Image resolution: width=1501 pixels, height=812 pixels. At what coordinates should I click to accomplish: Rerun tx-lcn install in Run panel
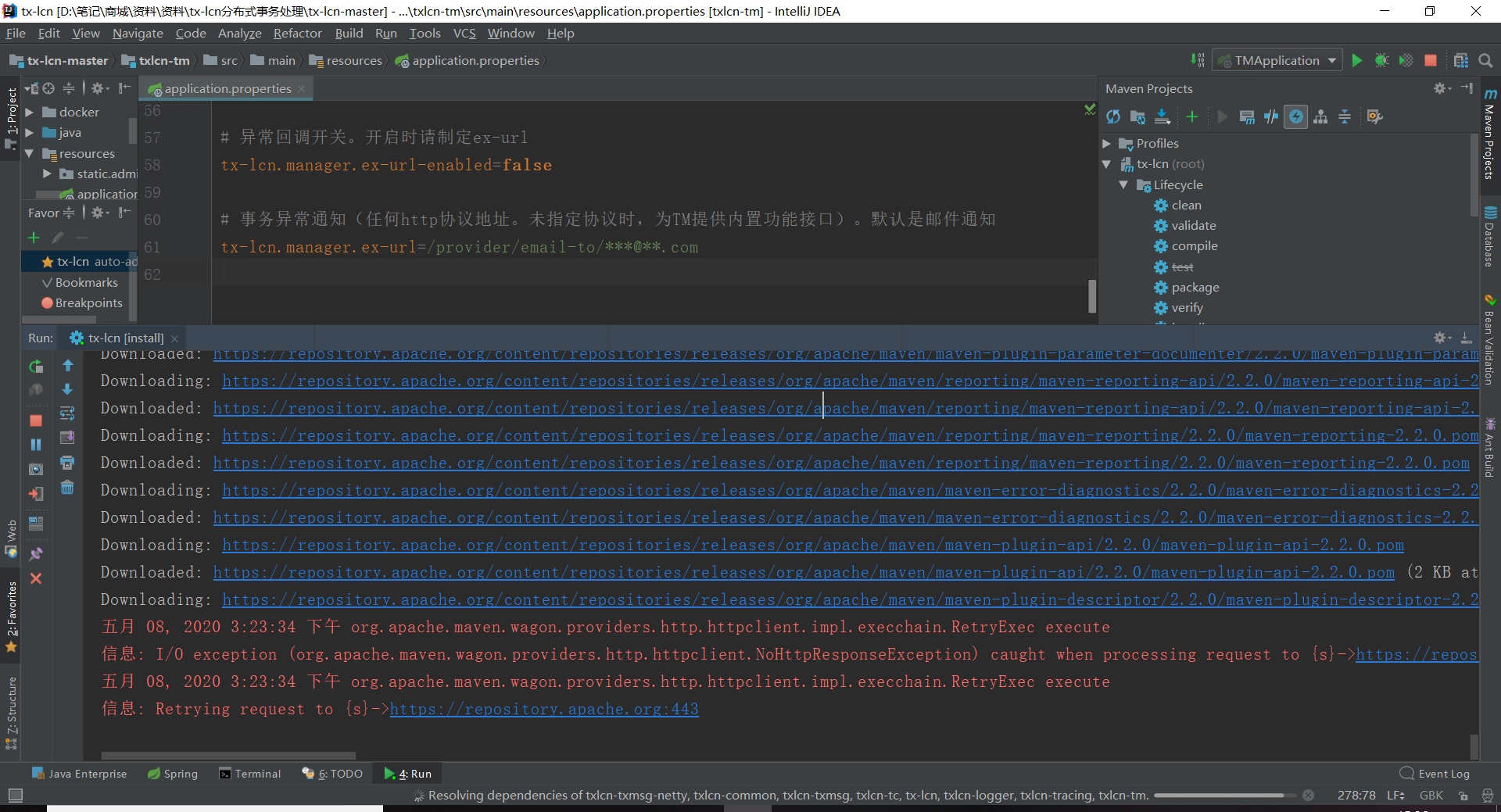click(36, 367)
